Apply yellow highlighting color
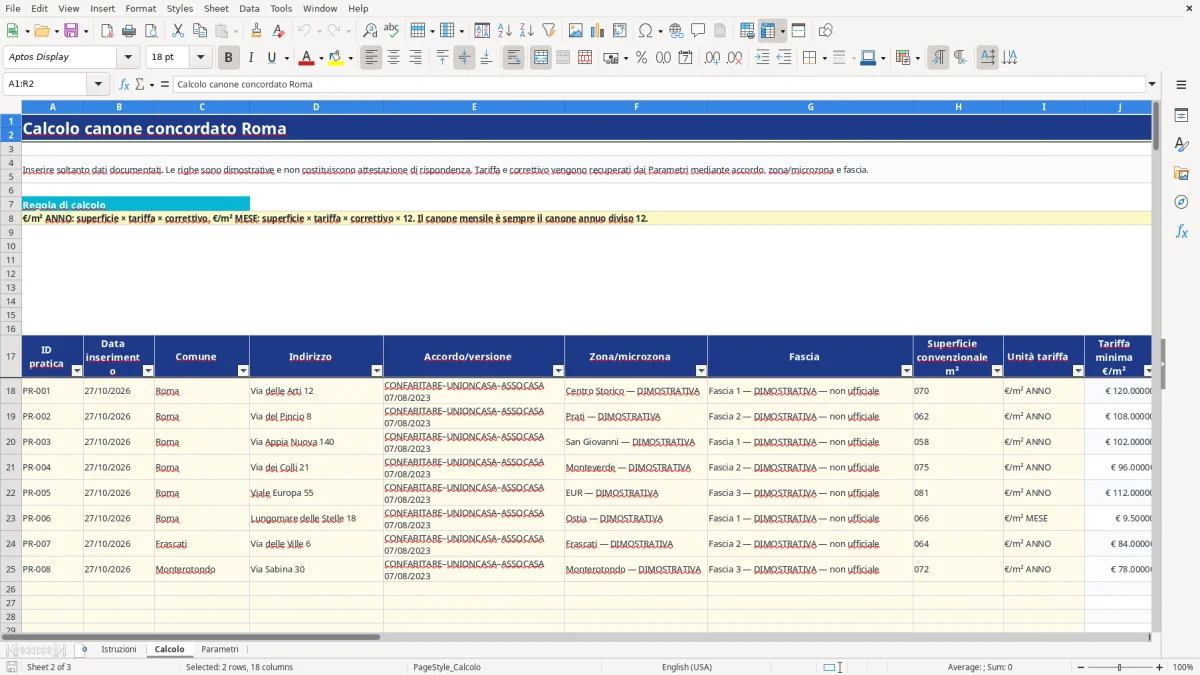The width and height of the screenshot is (1200, 675). point(335,58)
